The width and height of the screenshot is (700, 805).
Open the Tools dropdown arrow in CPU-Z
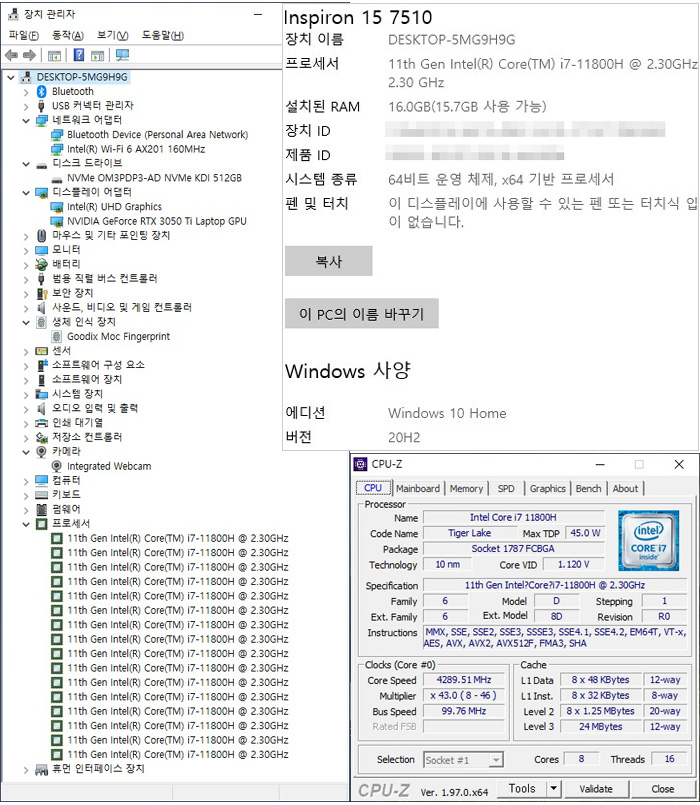click(553, 788)
